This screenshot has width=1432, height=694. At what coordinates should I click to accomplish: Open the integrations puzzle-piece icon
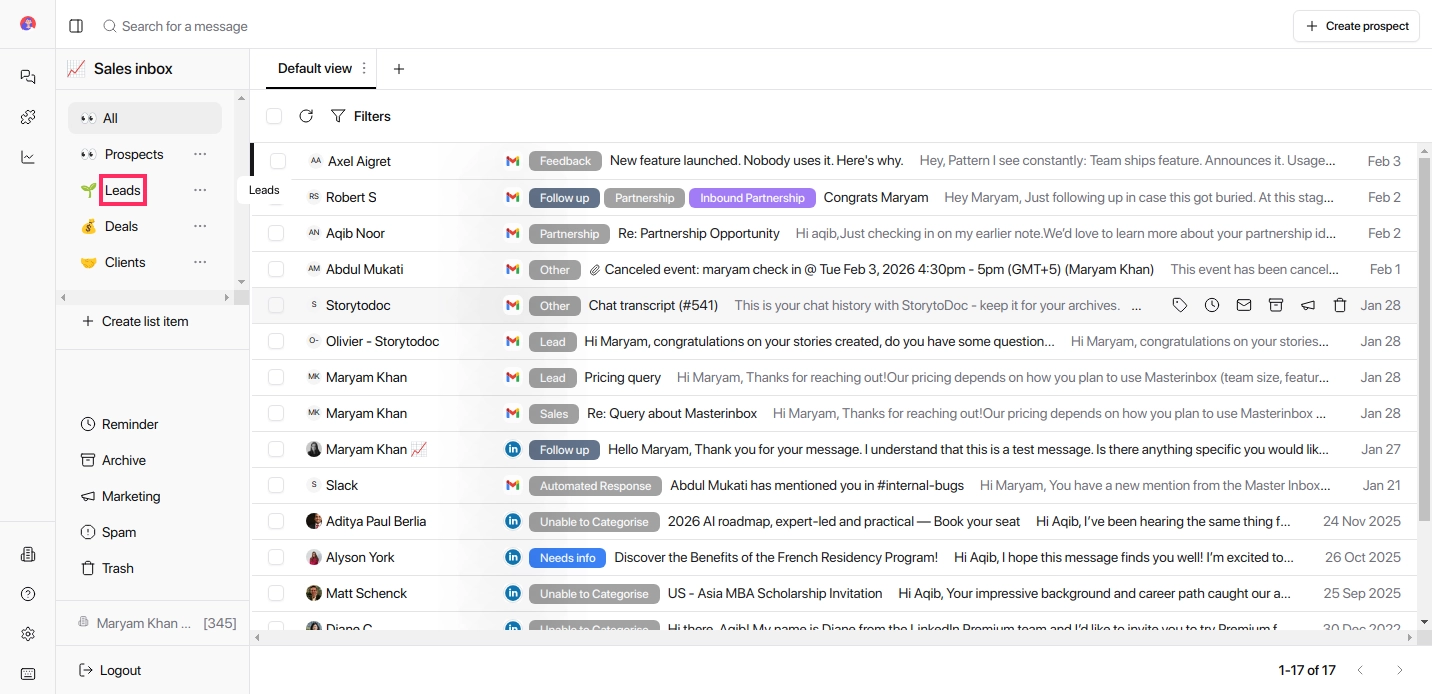point(27,117)
